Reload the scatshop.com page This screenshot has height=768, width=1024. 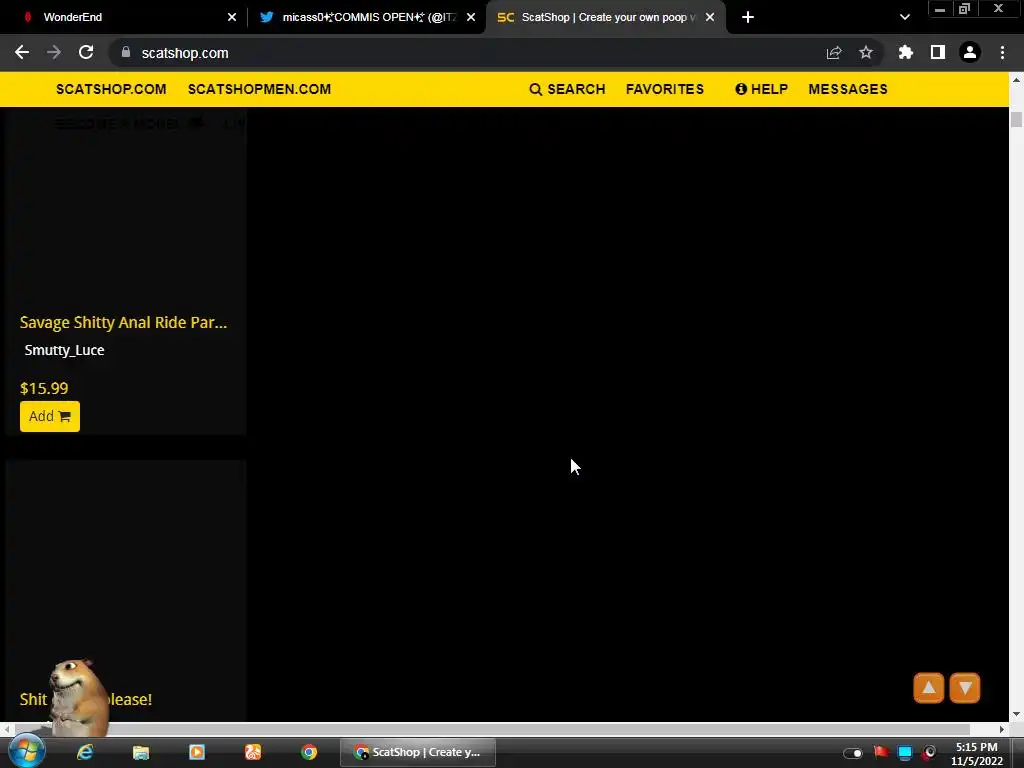(86, 53)
